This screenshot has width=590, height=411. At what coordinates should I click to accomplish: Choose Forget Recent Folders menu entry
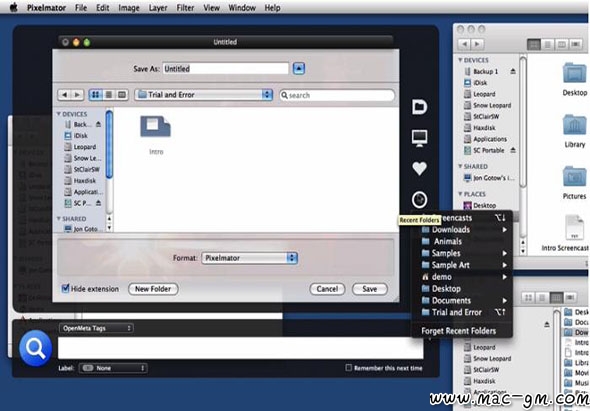458,331
